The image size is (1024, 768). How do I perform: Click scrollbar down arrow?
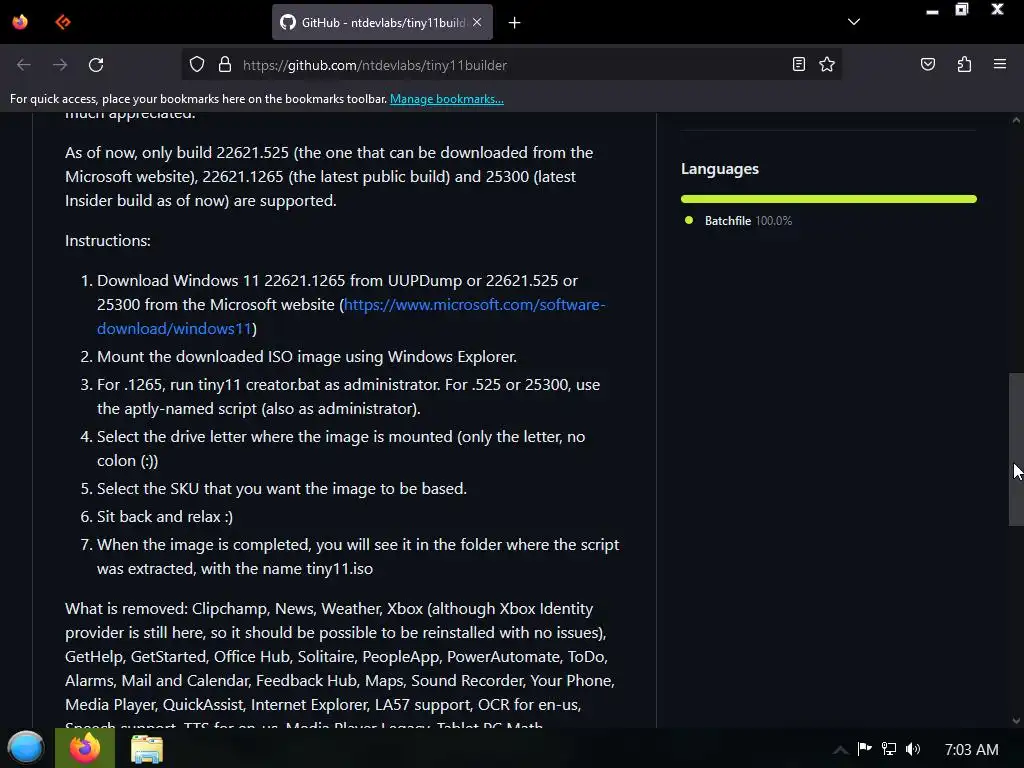click(x=1016, y=721)
